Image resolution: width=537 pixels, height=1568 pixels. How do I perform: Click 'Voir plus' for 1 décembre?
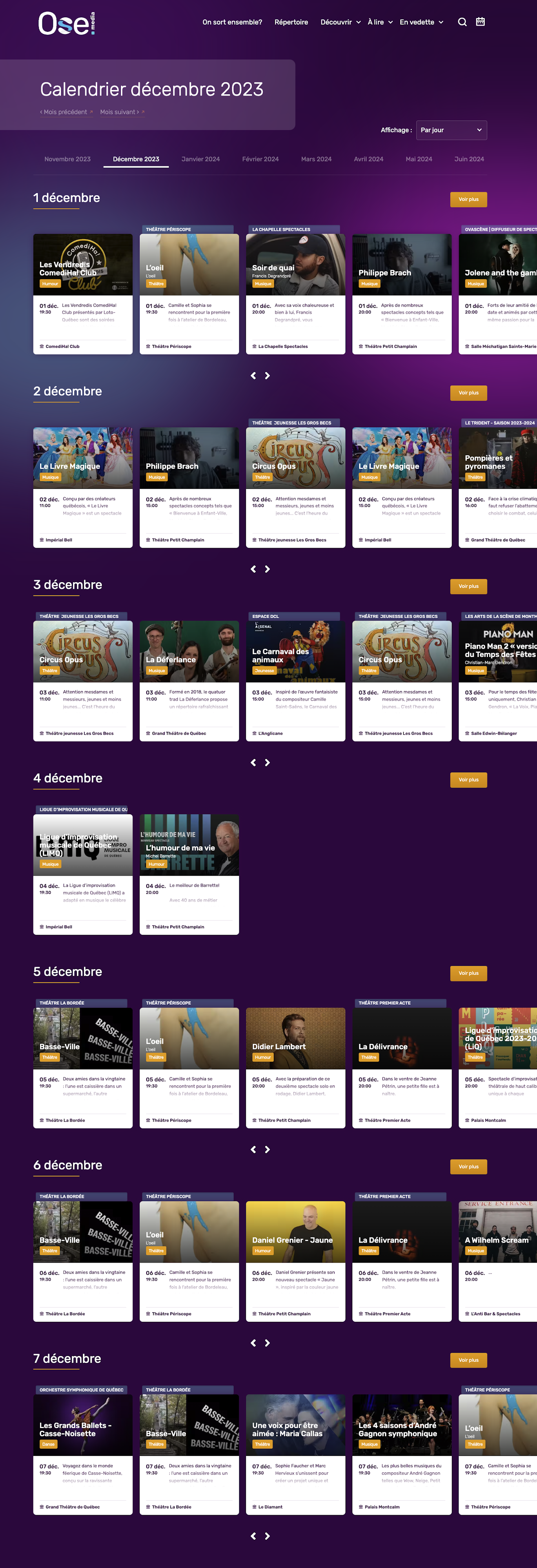468,200
